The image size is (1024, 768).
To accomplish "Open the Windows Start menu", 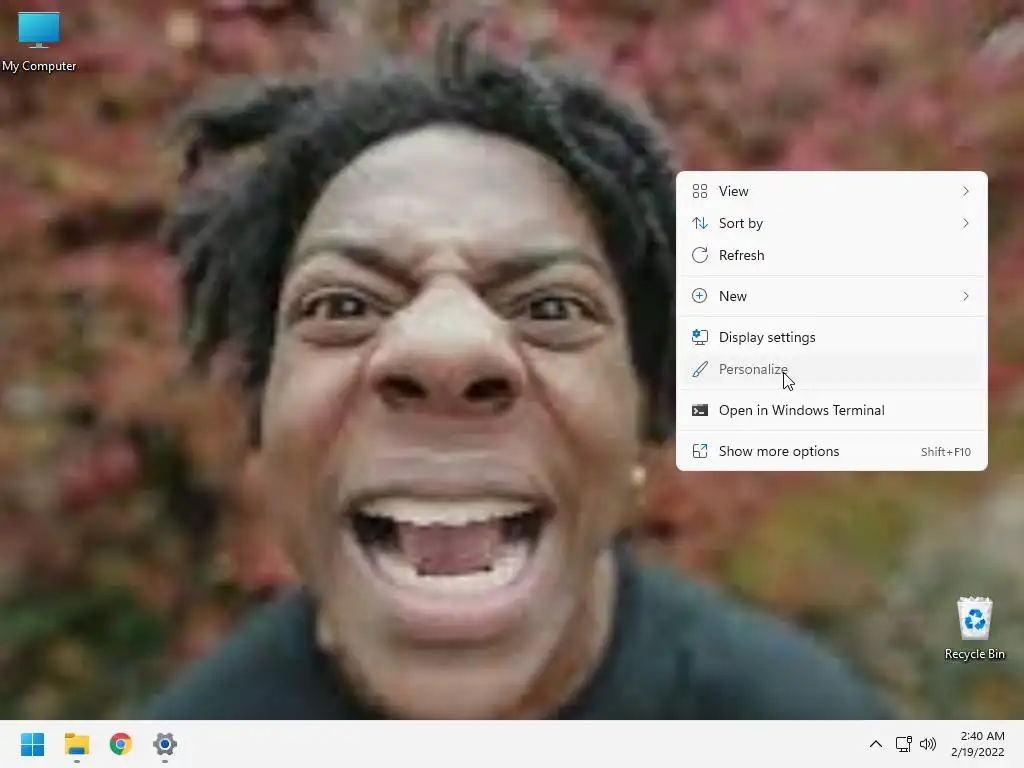I will pyautogui.click(x=32, y=744).
